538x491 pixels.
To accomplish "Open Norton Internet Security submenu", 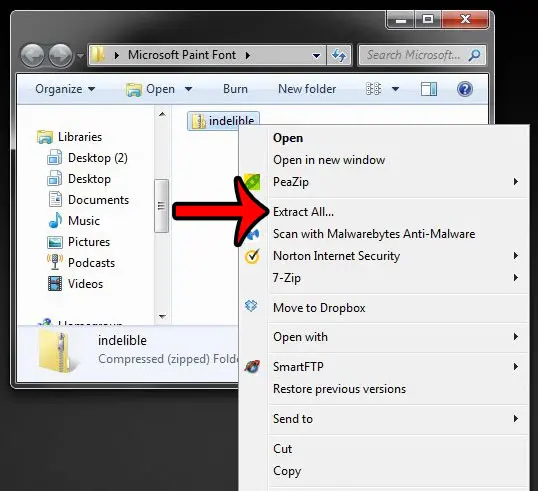I will point(398,256).
